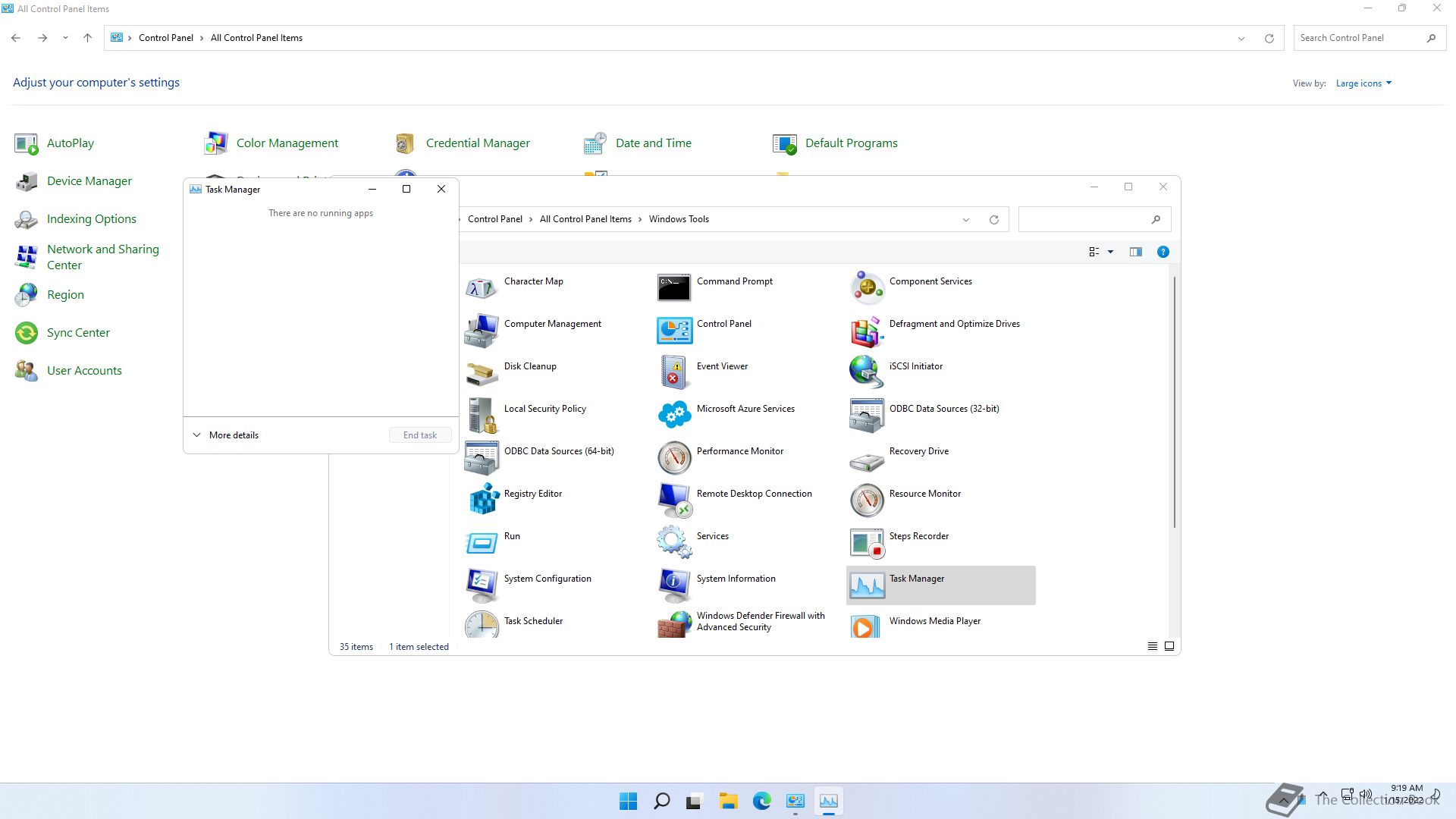1456x819 pixels.
Task: Open Credential Manager link
Action: 478,143
